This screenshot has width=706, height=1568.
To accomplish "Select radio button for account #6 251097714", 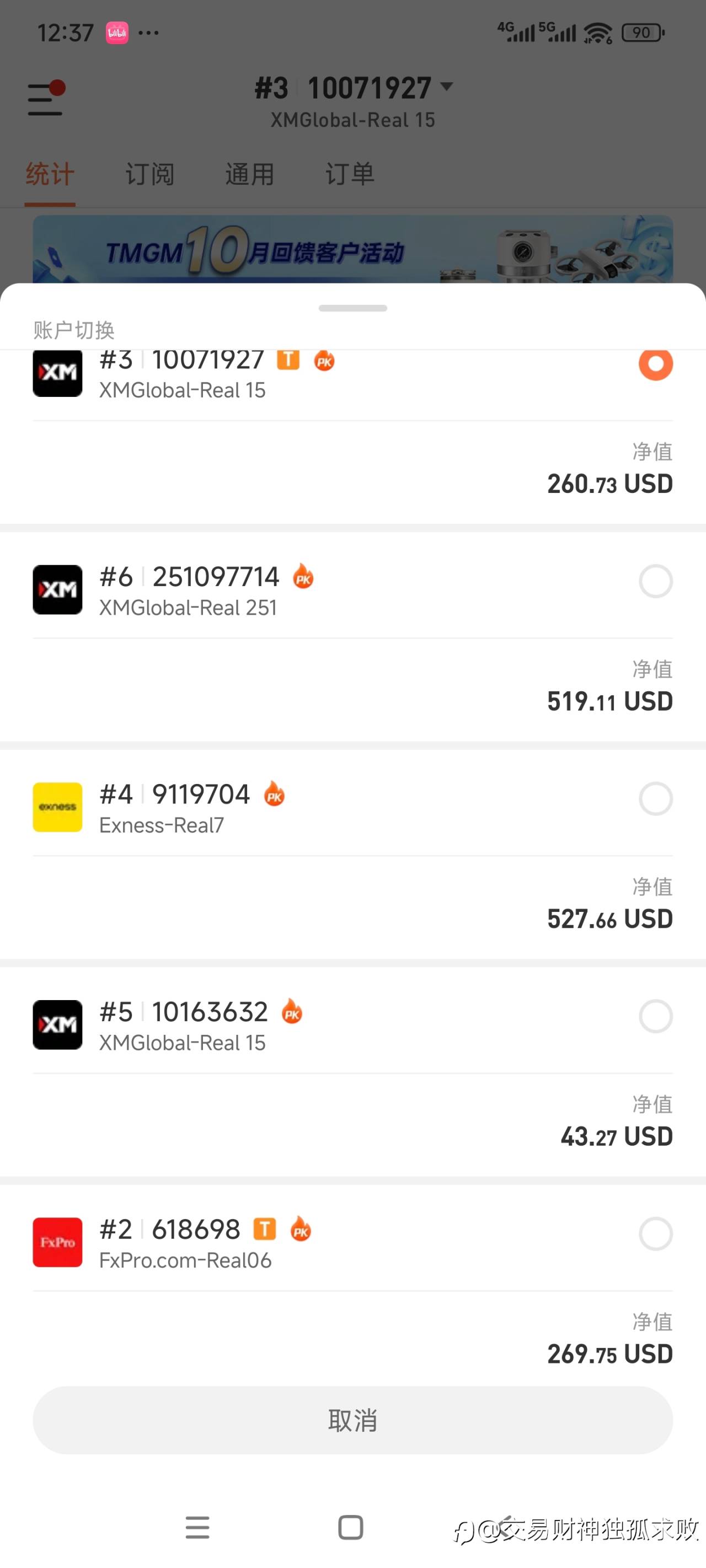I will pos(655,581).
